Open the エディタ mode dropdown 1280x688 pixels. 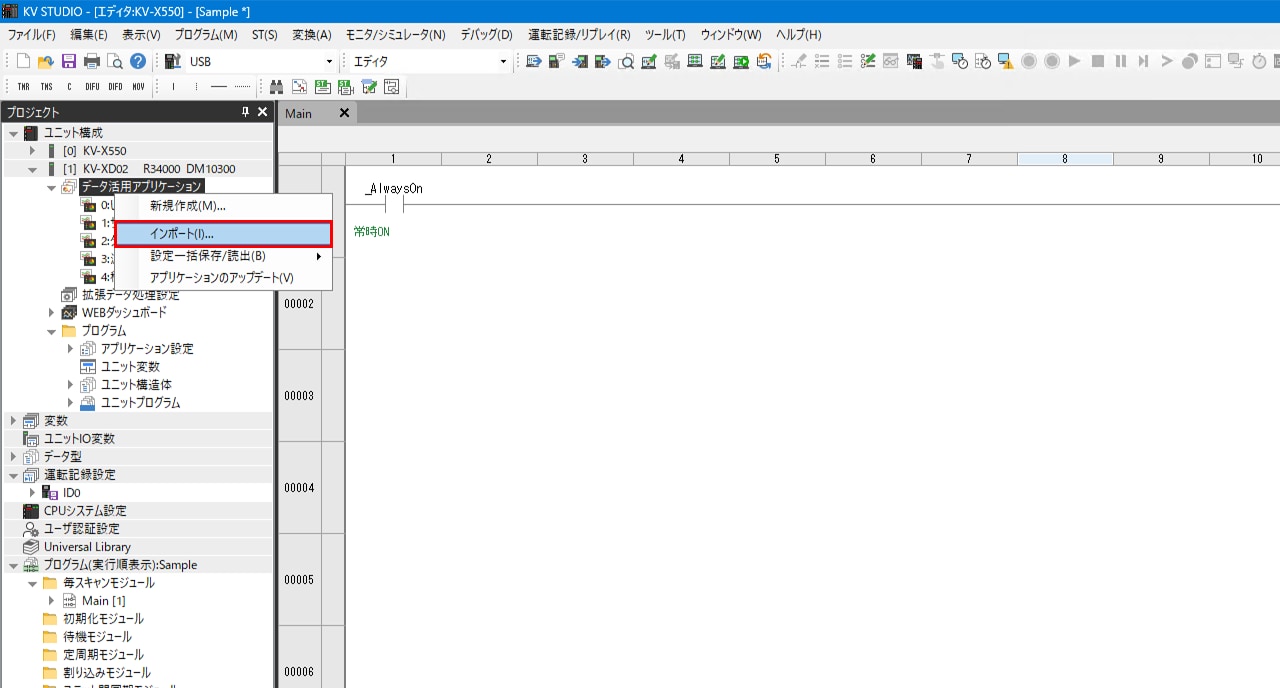click(503, 62)
